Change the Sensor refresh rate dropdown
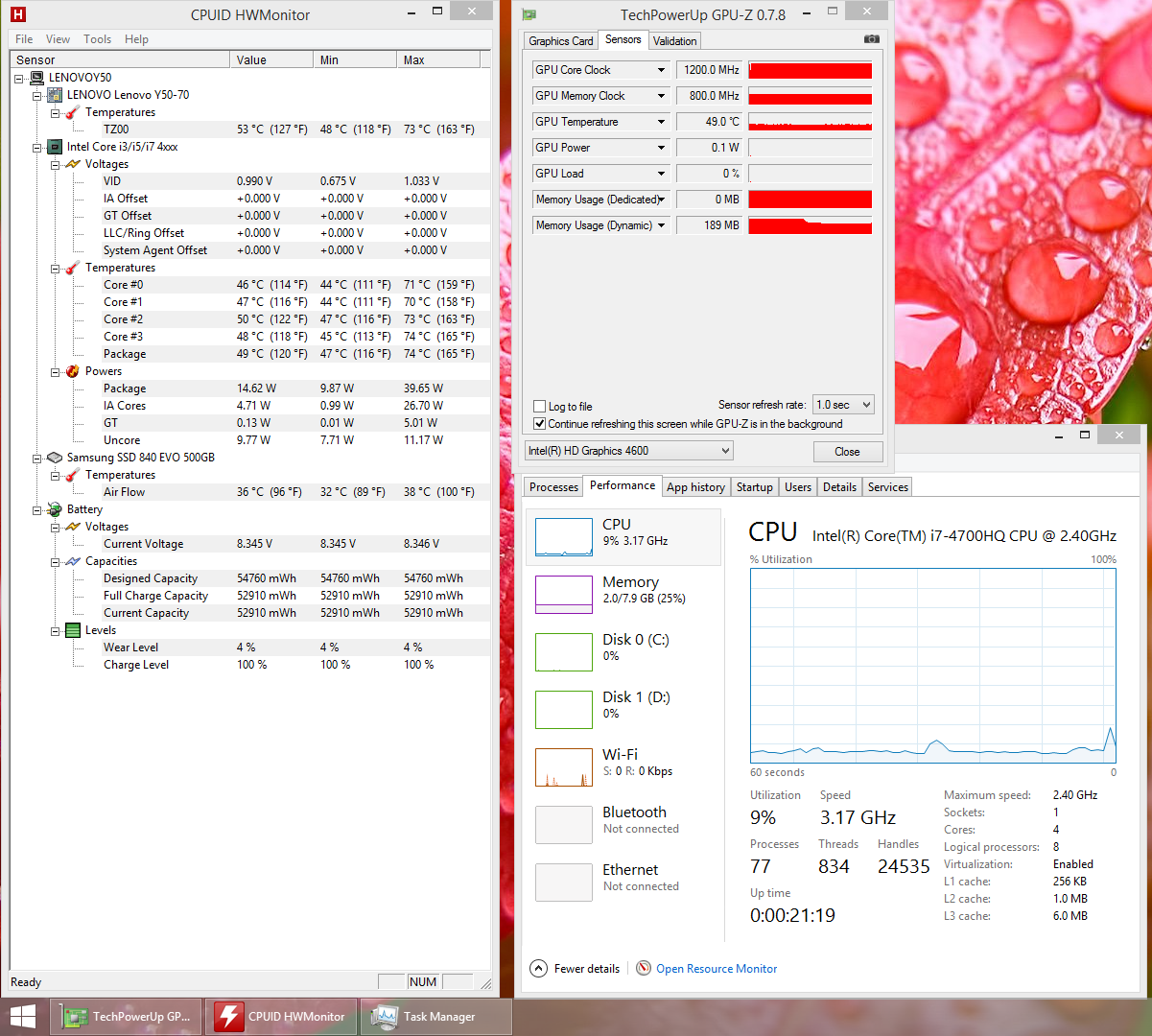Viewport: 1152px width, 1036px height. pyautogui.click(x=843, y=405)
